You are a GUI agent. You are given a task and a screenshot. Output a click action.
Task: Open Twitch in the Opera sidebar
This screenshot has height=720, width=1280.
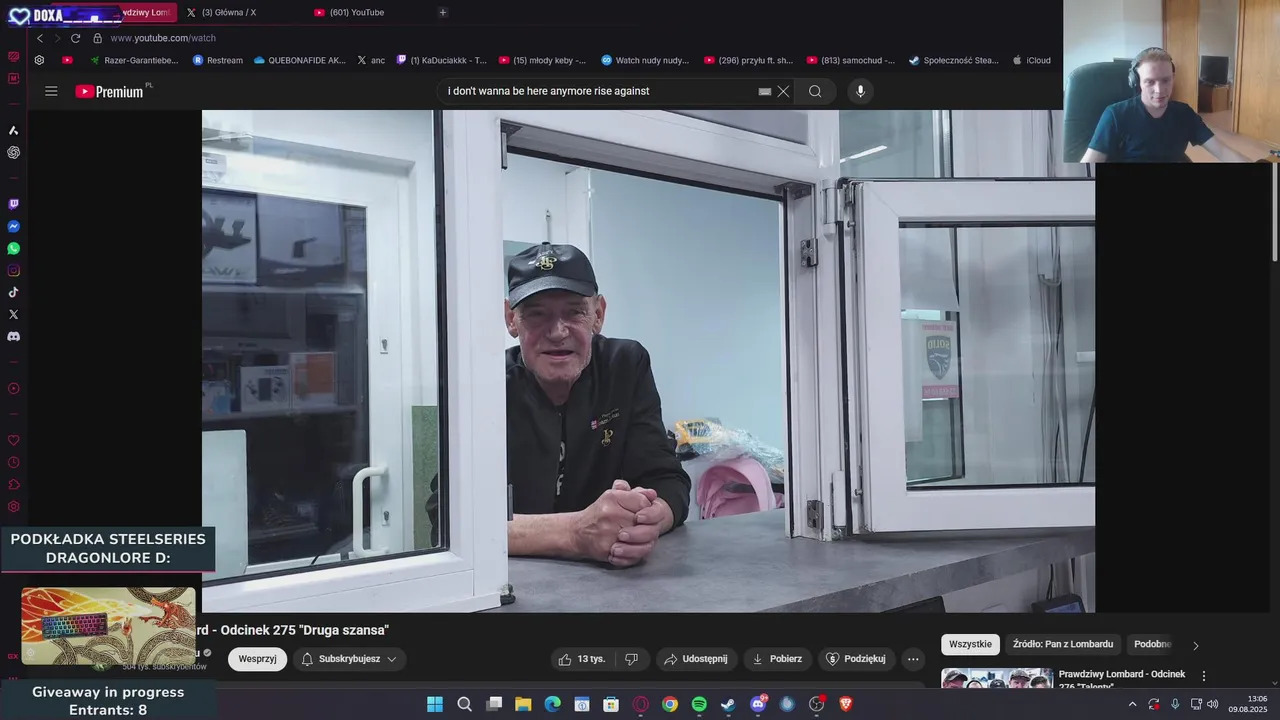tap(13, 204)
